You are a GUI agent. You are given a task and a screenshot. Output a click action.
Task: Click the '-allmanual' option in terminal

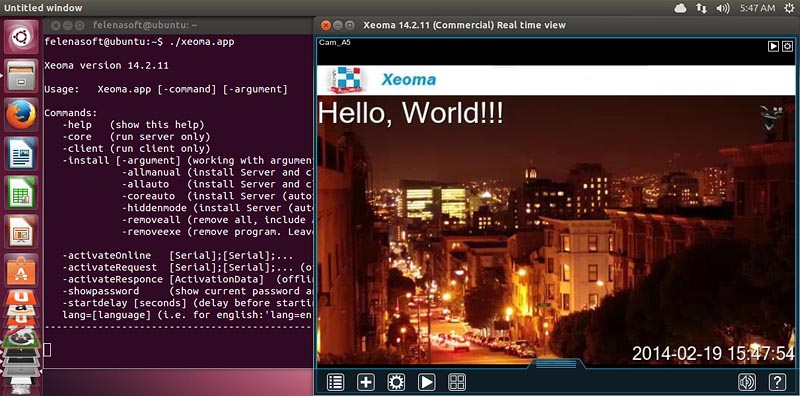[151, 172]
